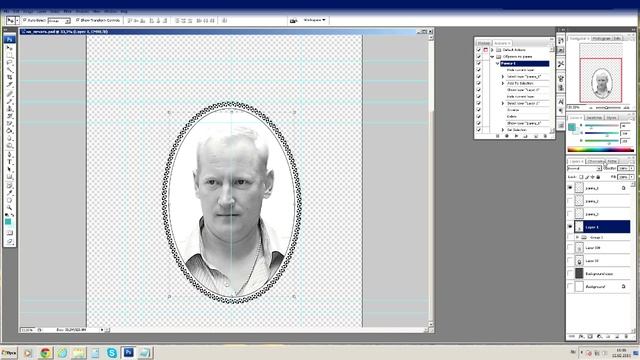The image size is (640, 360).
Task: Select the Eraser tool
Action: pos(10,123)
